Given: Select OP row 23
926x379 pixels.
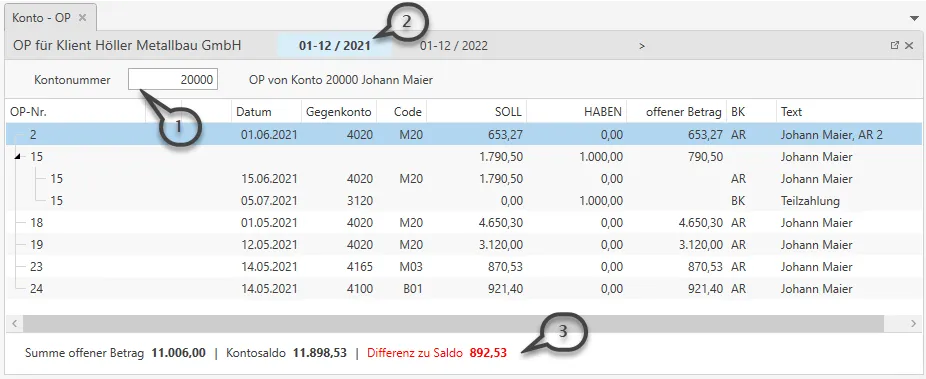Looking at the screenshot, I should click(464, 267).
